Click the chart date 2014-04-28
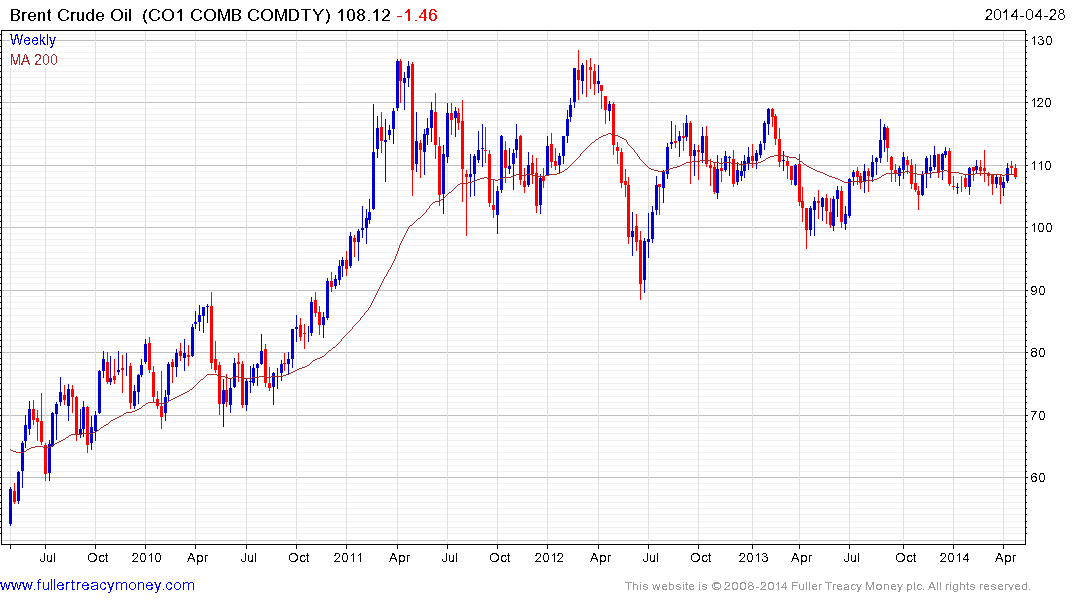 (x=1025, y=15)
